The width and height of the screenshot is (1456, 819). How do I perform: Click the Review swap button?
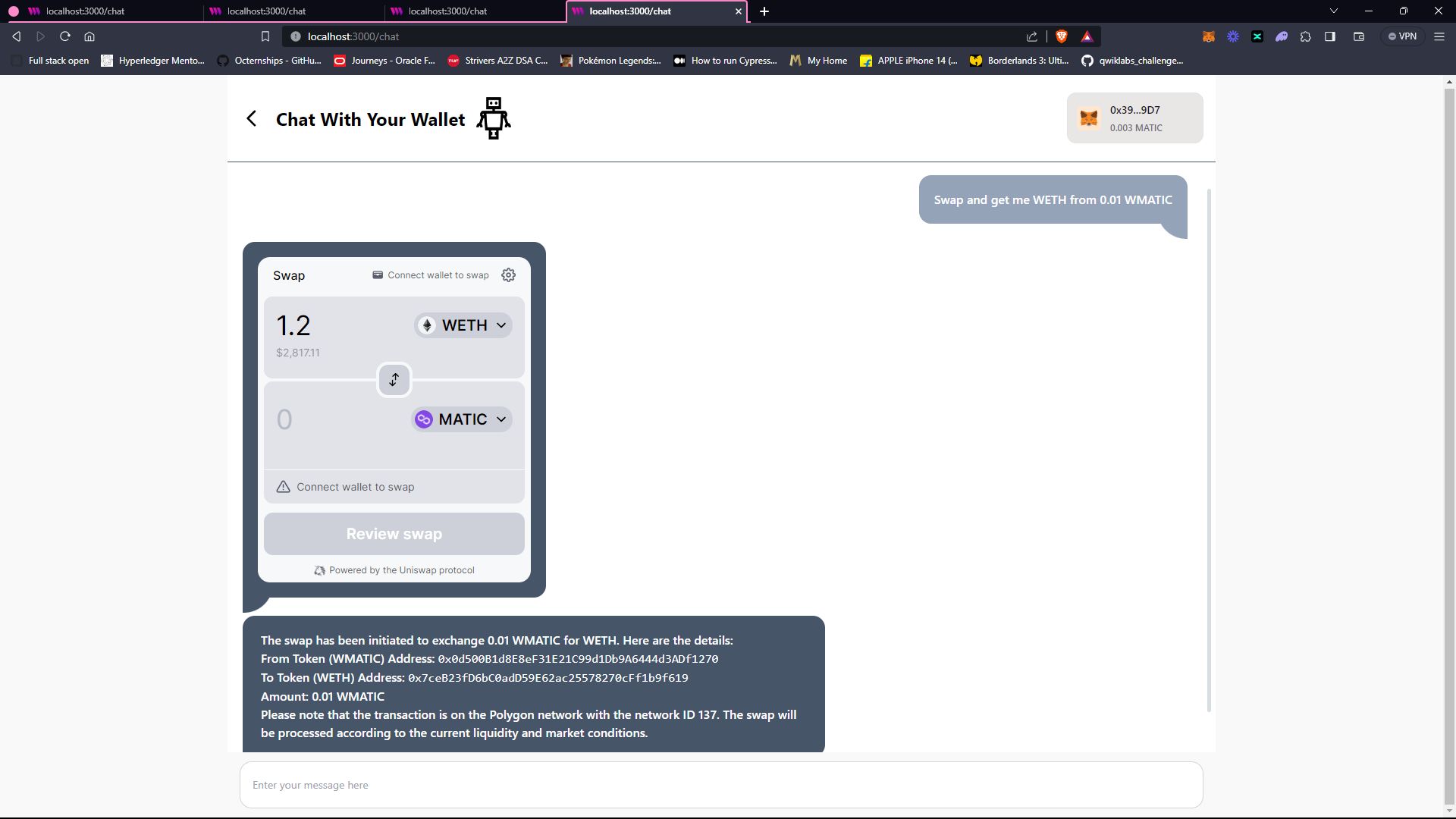pyautogui.click(x=394, y=534)
